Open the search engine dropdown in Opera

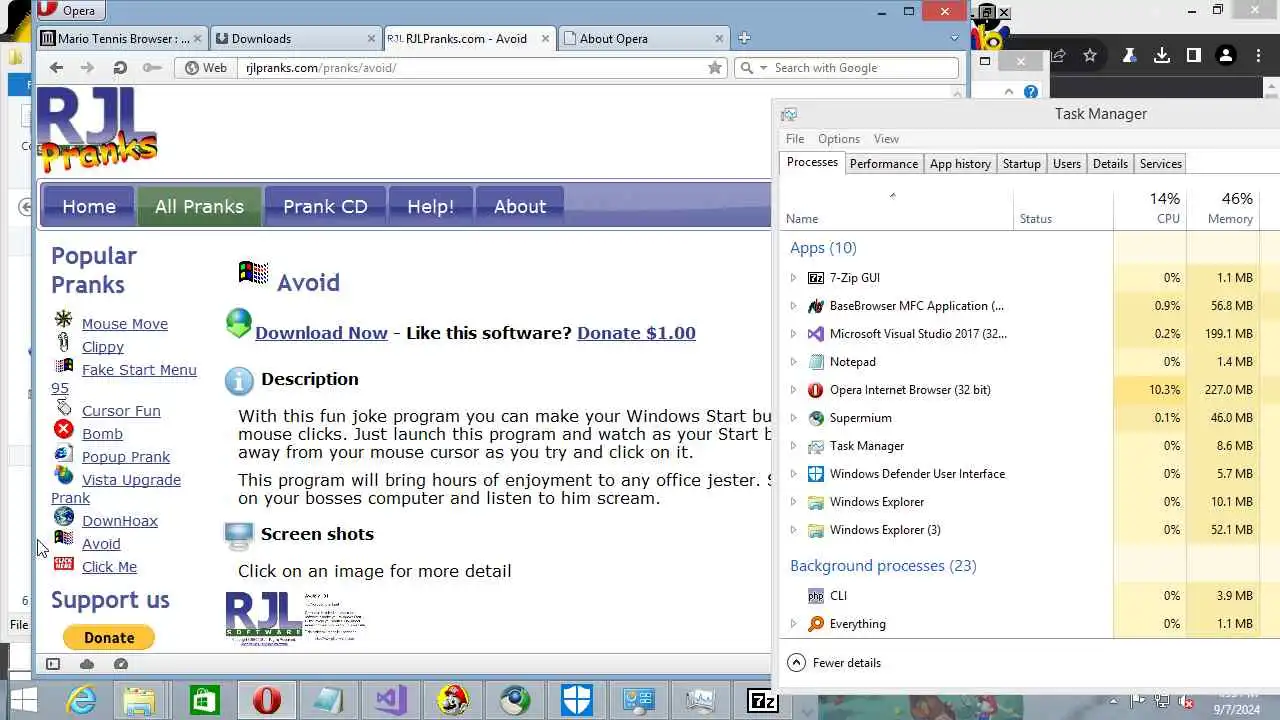764,68
